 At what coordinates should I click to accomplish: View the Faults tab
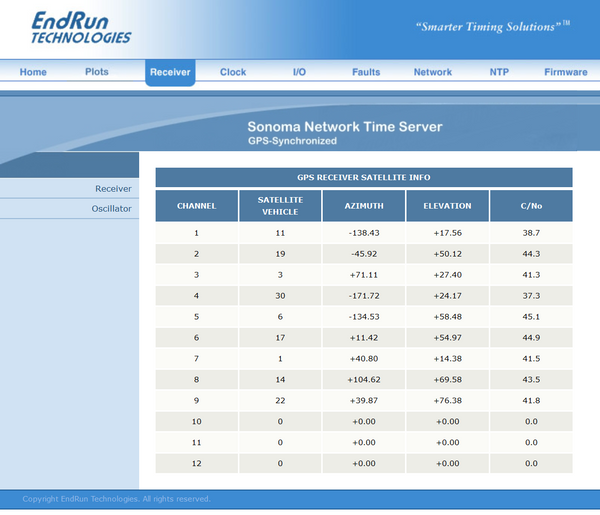pyautogui.click(x=366, y=72)
